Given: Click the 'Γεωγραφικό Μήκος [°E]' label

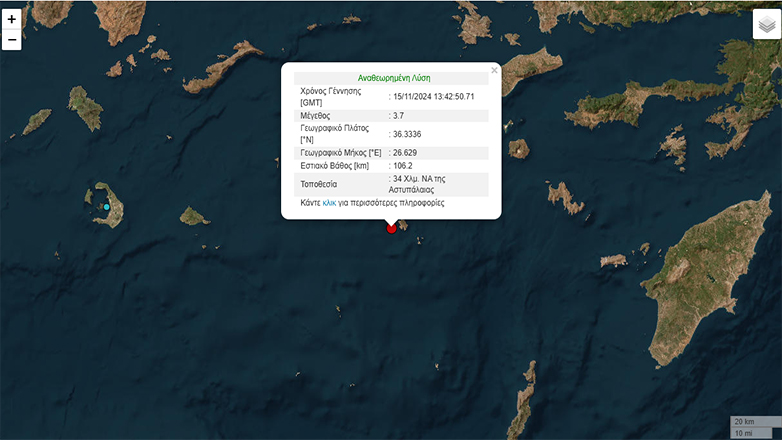Looking at the screenshot, I should pyautogui.click(x=341, y=152).
